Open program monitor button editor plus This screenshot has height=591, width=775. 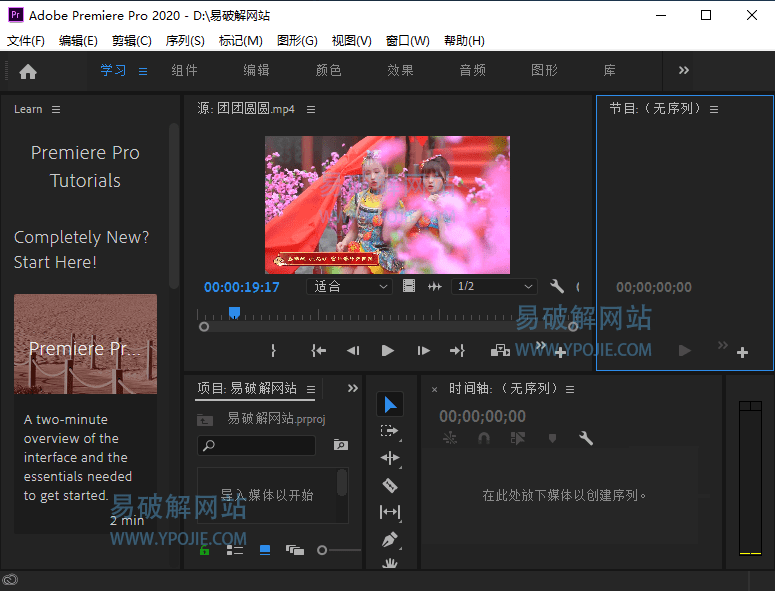pyautogui.click(x=742, y=353)
